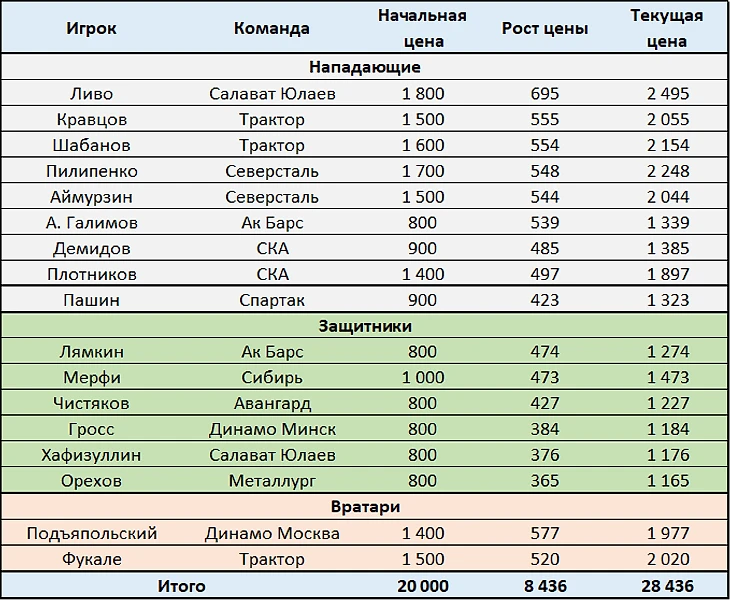The height and width of the screenshot is (600, 730).
Task: Select the Демидов player name cell
Action: point(91,249)
